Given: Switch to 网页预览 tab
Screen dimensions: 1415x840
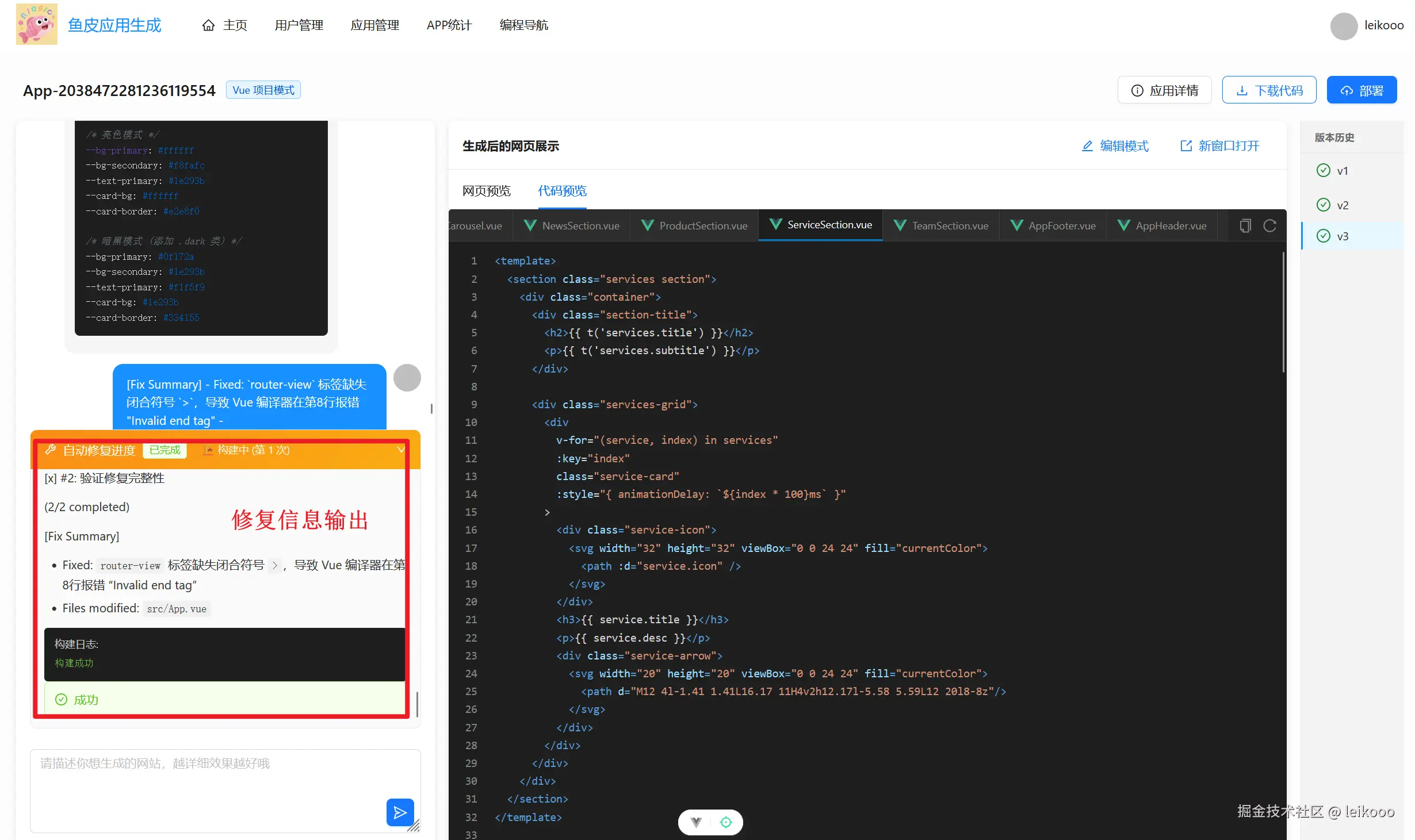Looking at the screenshot, I should (x=487, y=191).
